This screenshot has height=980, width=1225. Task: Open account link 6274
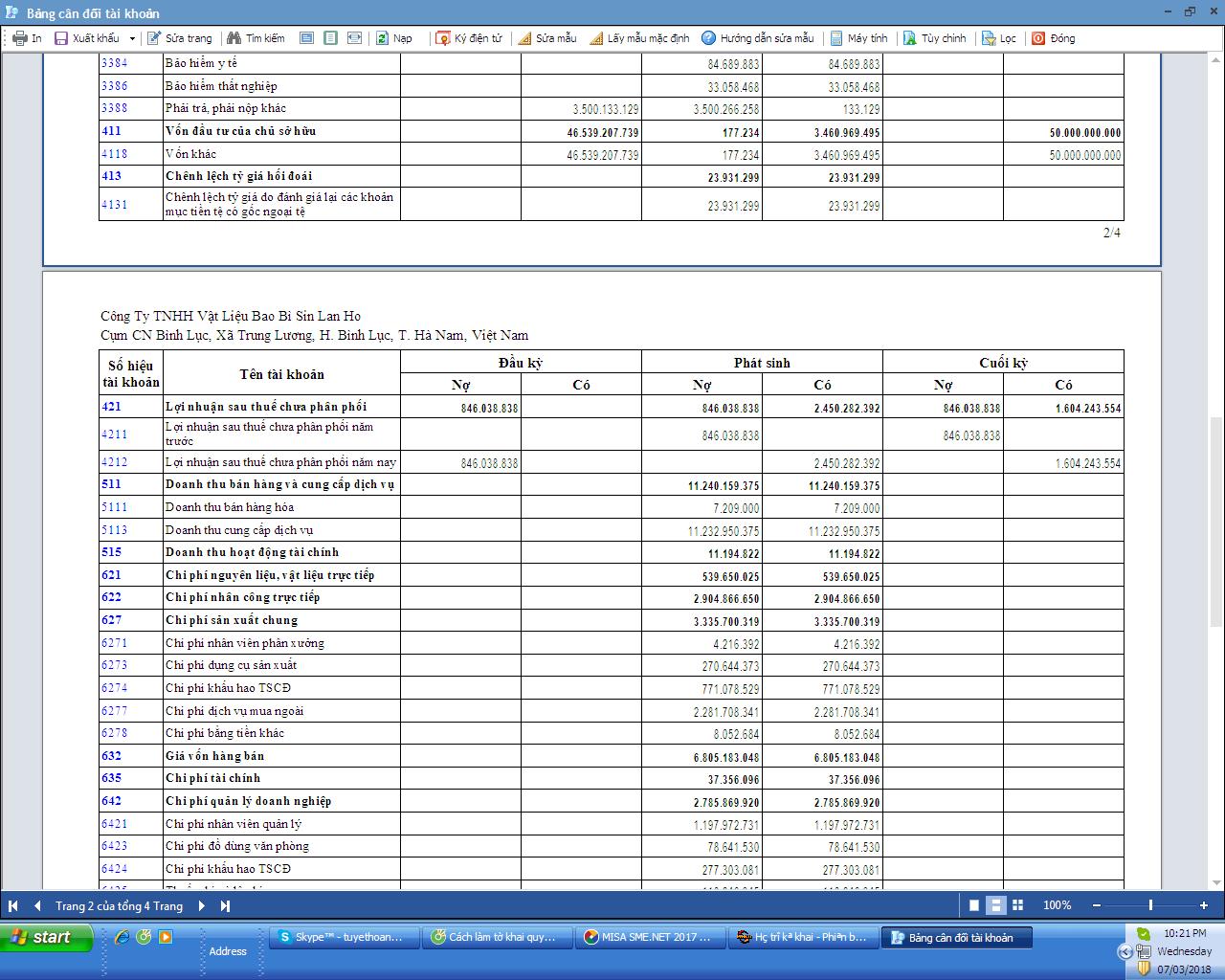click(114, 688)
